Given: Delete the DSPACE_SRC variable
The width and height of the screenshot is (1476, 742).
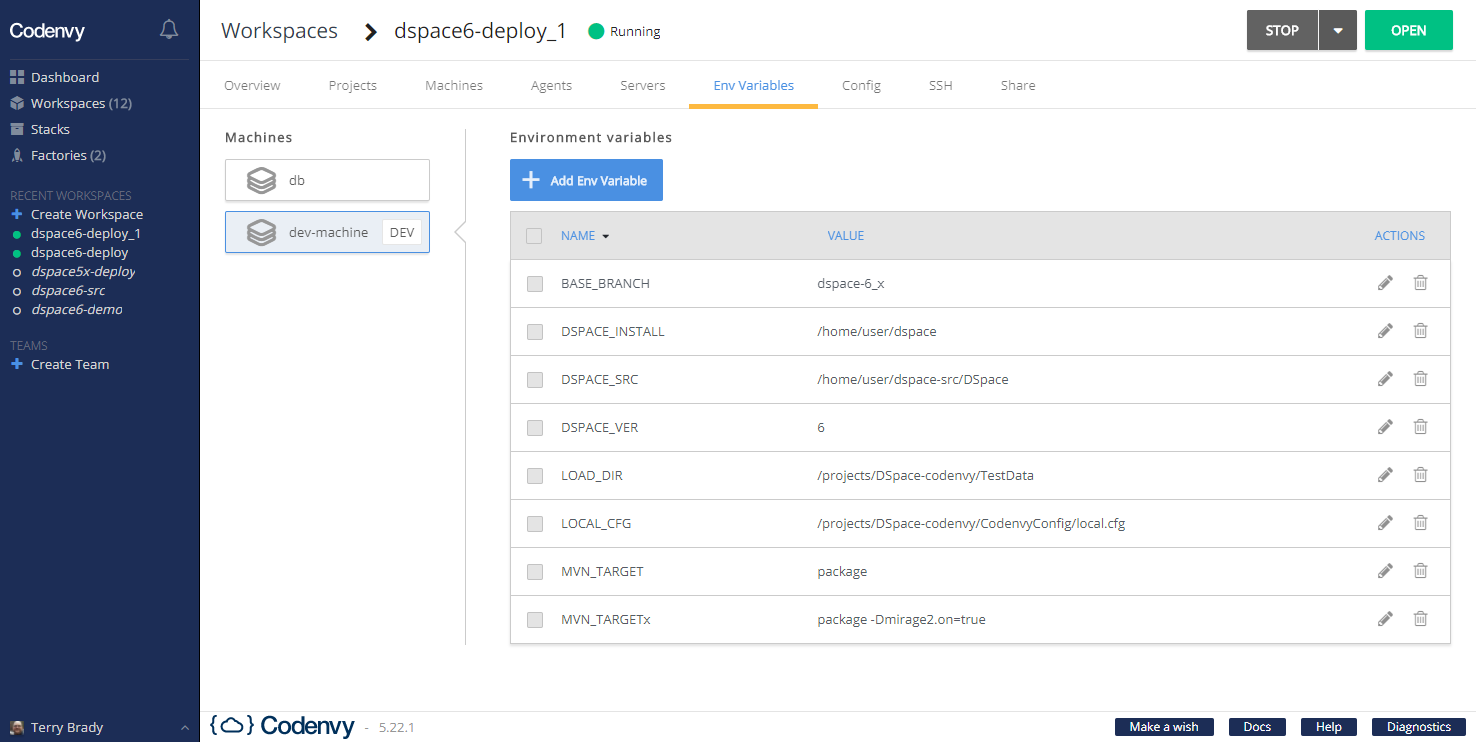Looking at the screenshot, I should pos(1420,379).
